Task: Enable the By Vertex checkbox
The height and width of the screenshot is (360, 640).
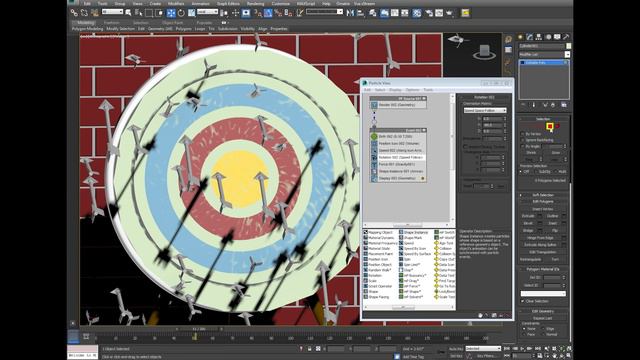Action: tap(523, 134)
